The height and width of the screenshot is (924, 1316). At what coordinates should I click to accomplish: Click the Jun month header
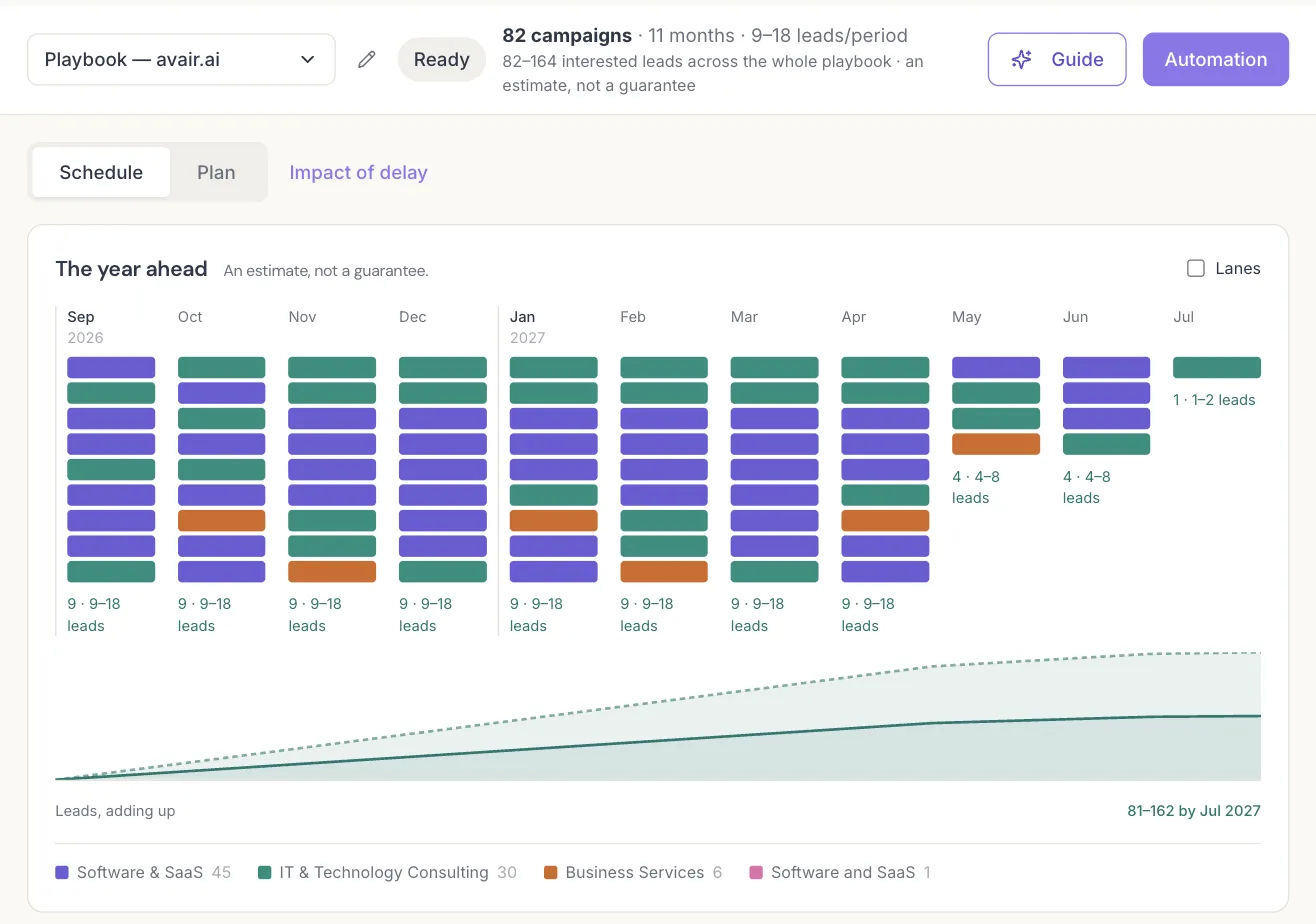pyautogui.click(x=1075, y=317)
